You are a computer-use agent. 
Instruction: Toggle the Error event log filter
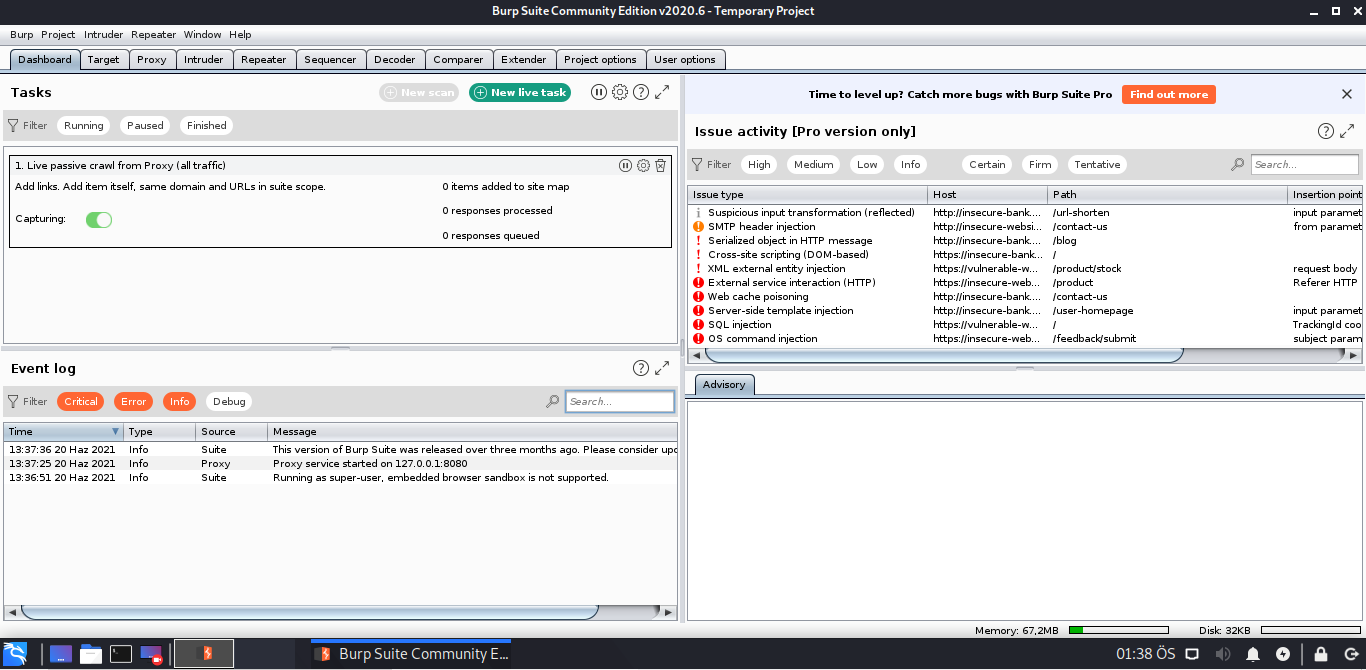134,402
